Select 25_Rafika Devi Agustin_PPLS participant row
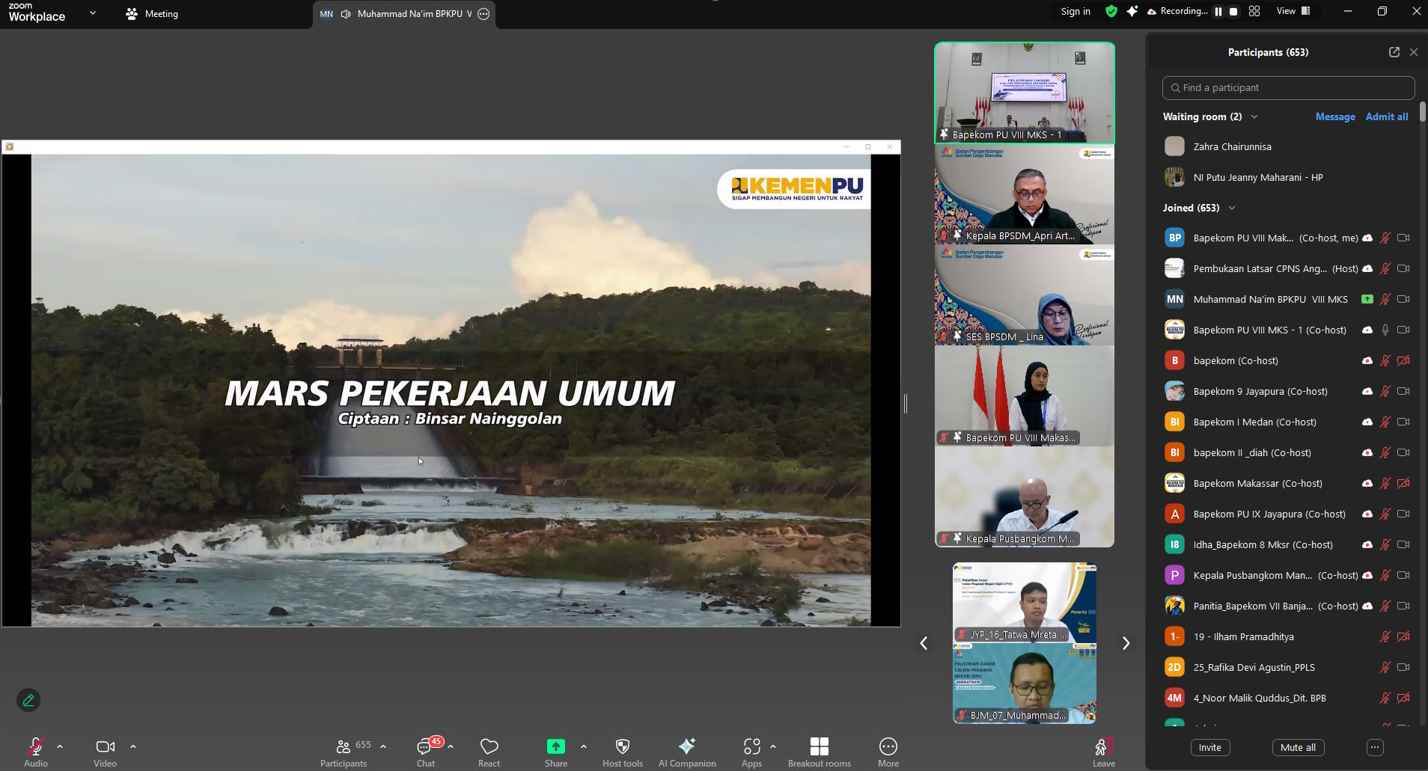Image resolution: width=1428 pixels, height=771 pixels. (x=1288, y=667)
